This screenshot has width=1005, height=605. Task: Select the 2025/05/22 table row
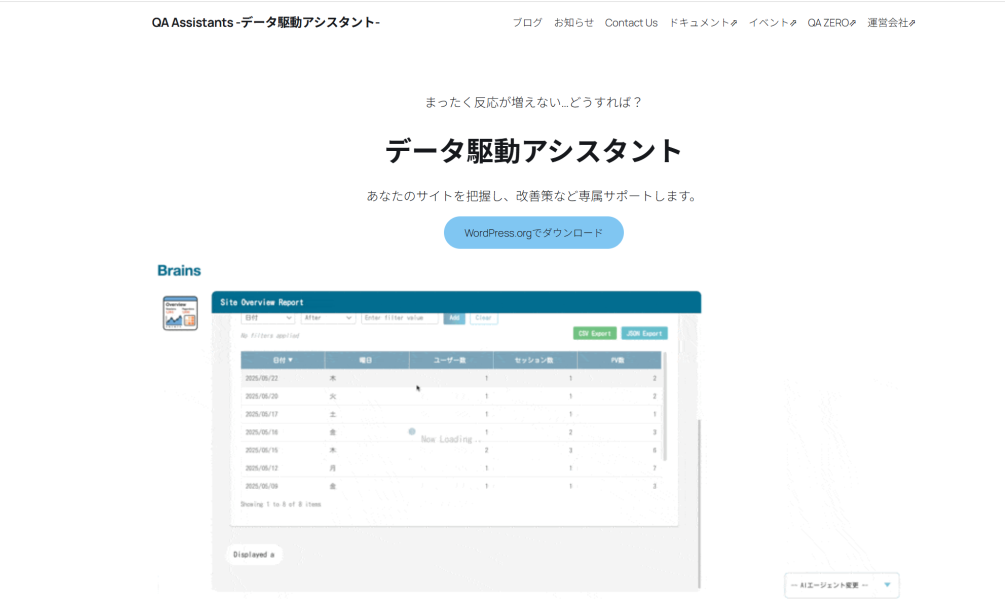click(450, 379)
